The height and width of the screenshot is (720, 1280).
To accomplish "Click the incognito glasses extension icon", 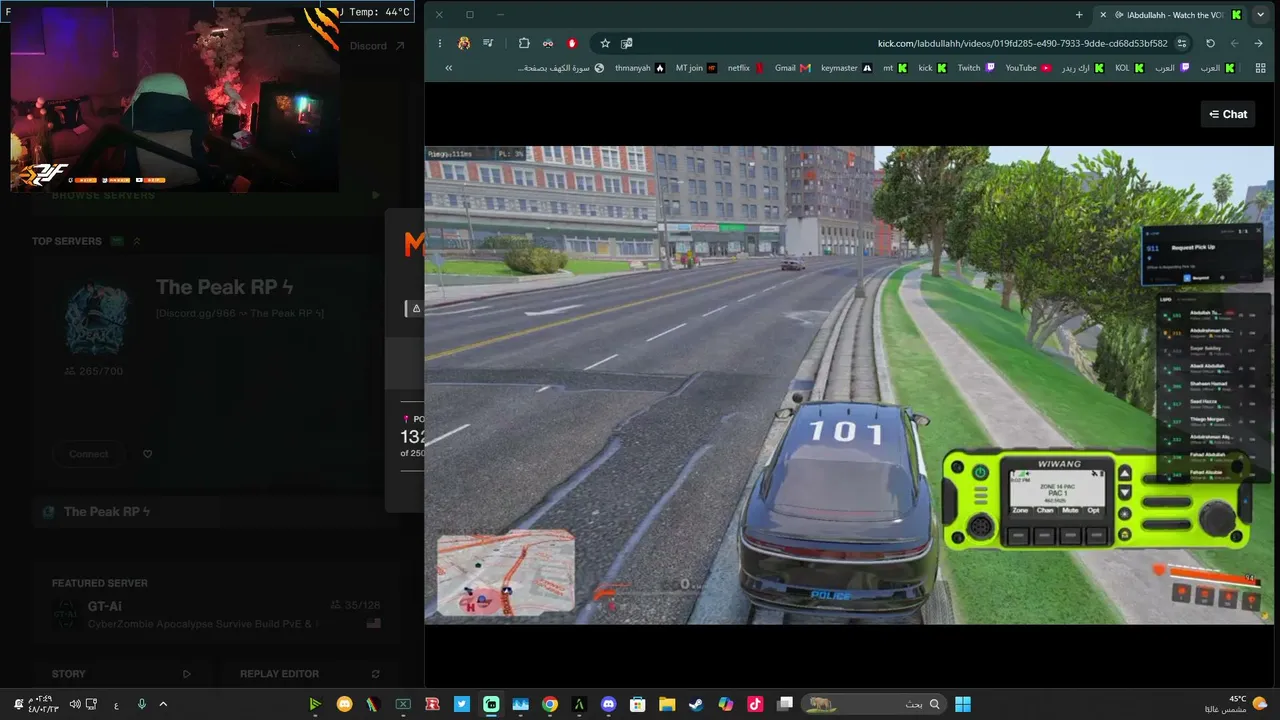I will (548, 43).
